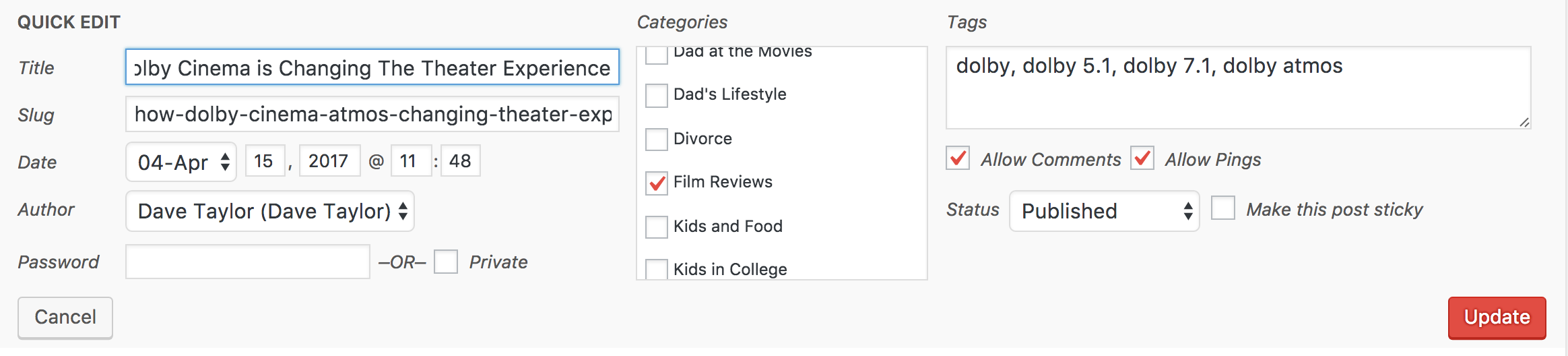Check the Divorce category box

point(657,140)
